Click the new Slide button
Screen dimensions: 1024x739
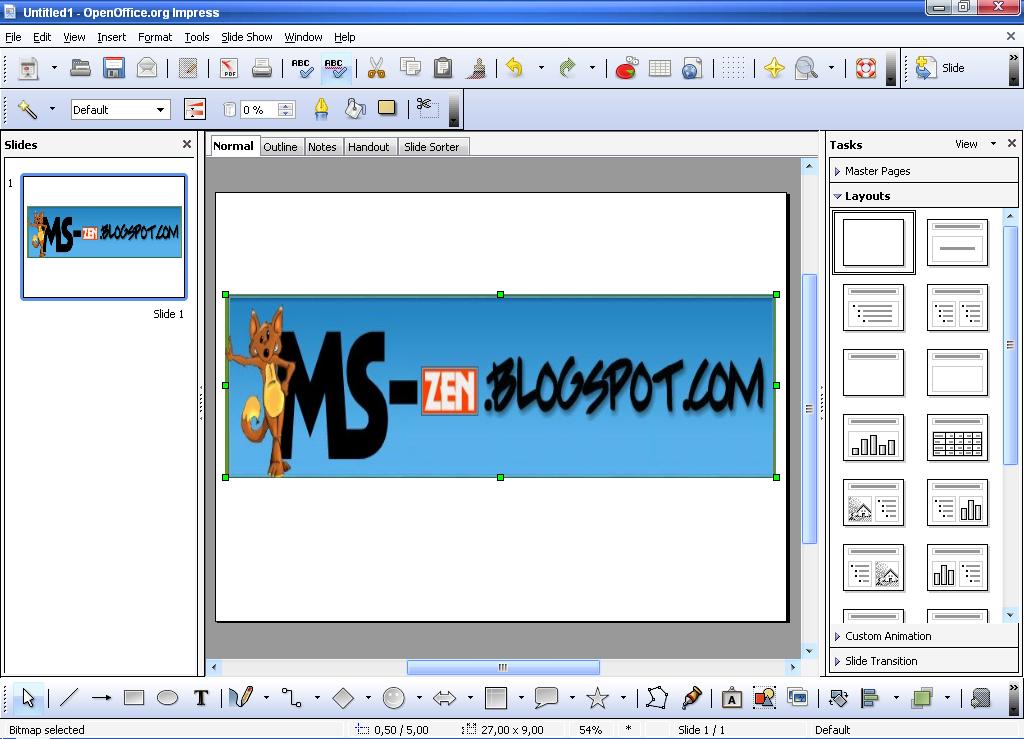tap(940, 68)
